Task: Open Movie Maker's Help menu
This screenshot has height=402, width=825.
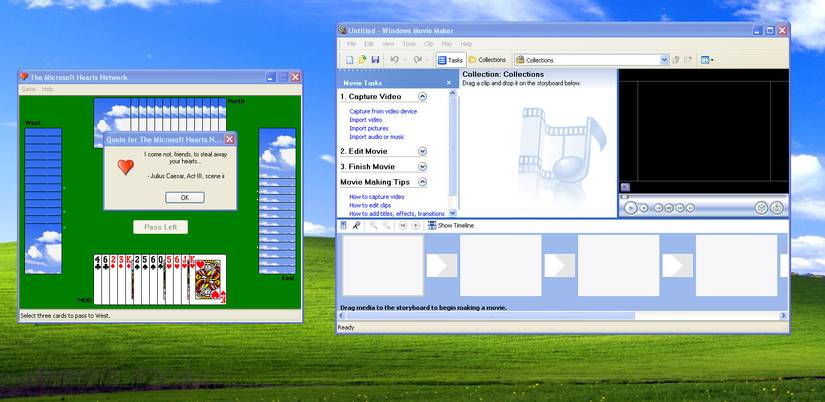Action: click(x=466, y=44)
